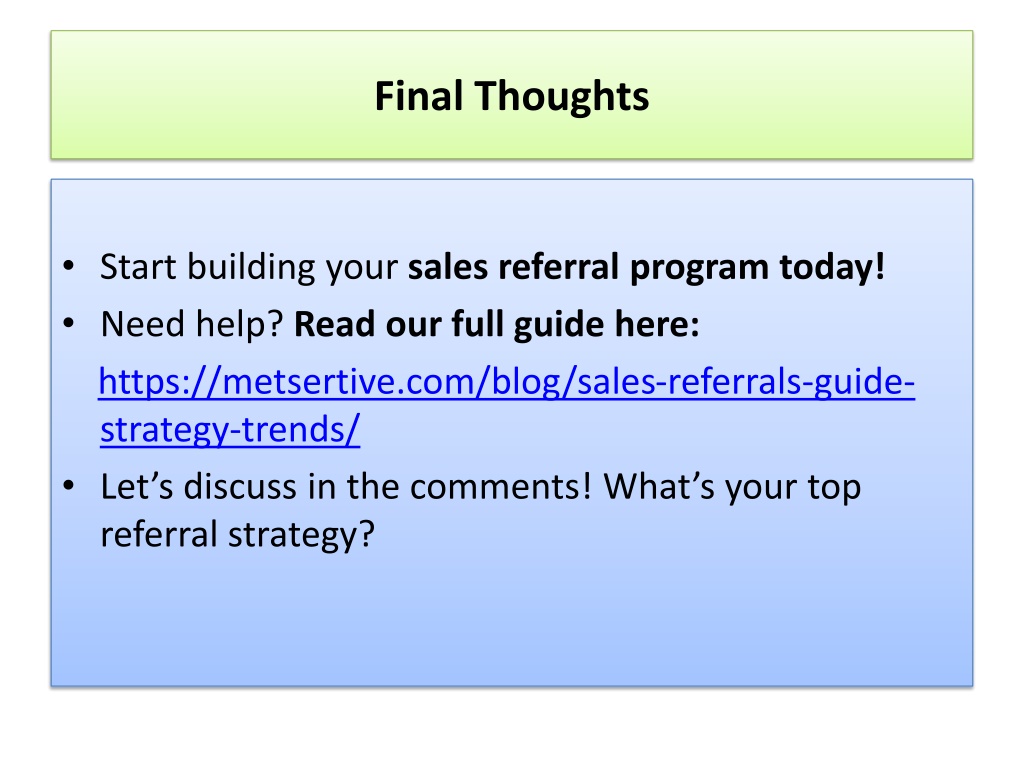Click the 'Need help?' bullet marker

pyautogui.click(x=69, y=323)
